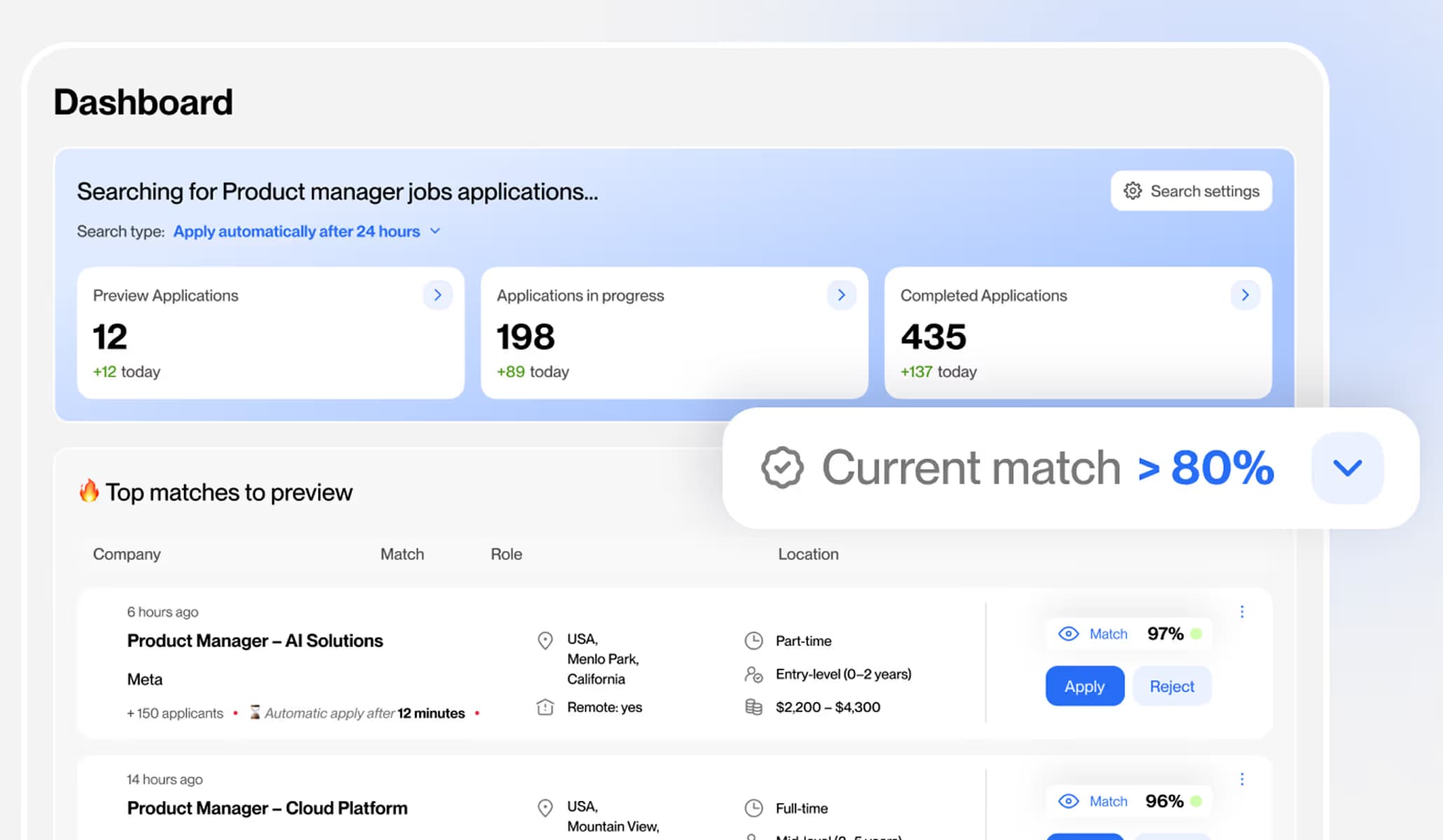The image size is (1443, 840).
Task: Open the three-dot menu for the Meta job
Action: click(1242, 612)
